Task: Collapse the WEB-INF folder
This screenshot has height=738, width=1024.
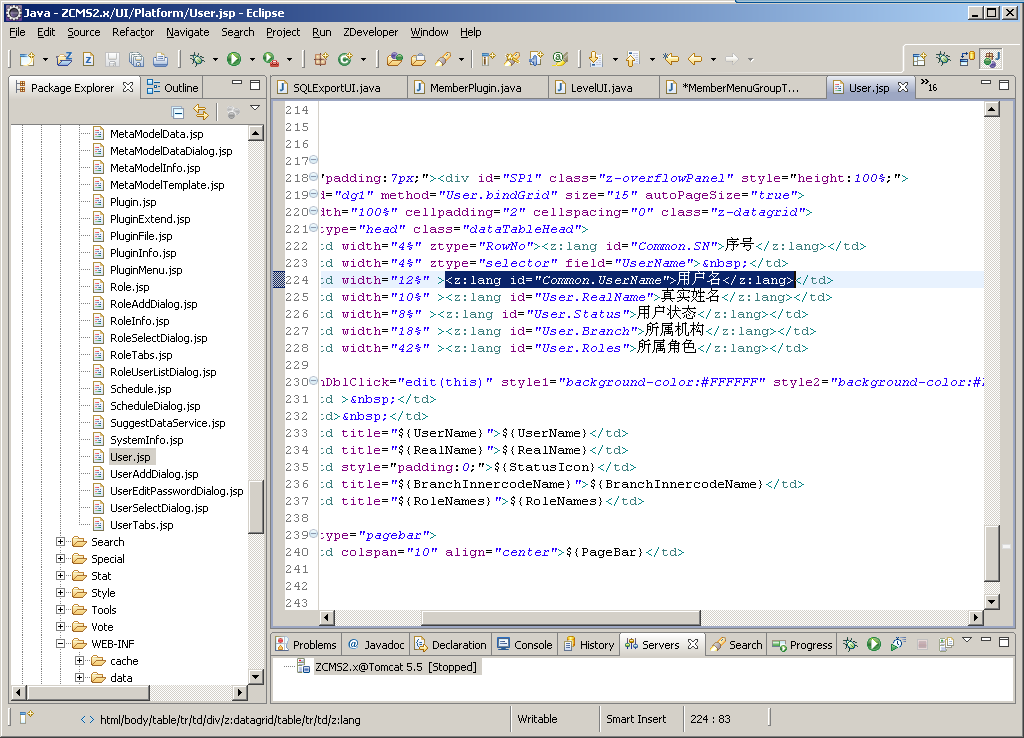Action: click(x=60, y=644)
